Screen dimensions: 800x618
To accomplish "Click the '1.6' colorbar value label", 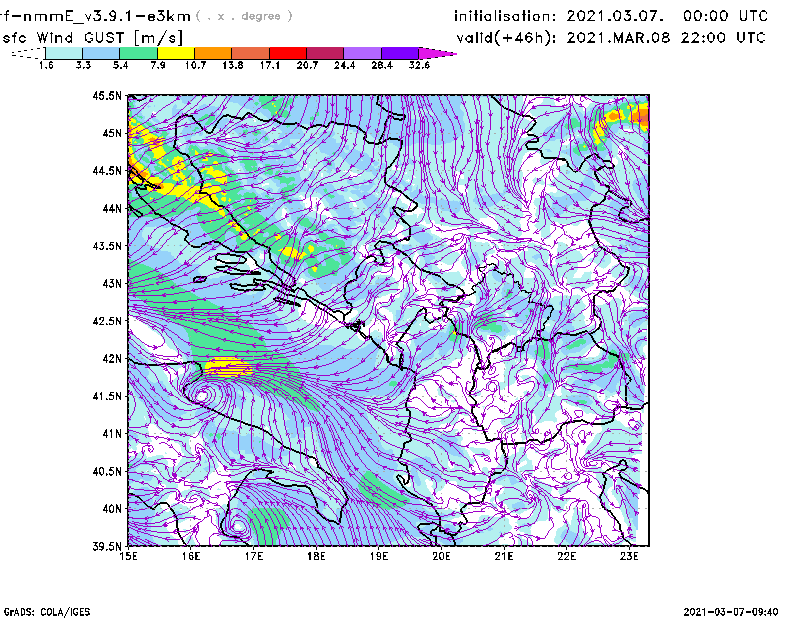I will coord(46,65).
